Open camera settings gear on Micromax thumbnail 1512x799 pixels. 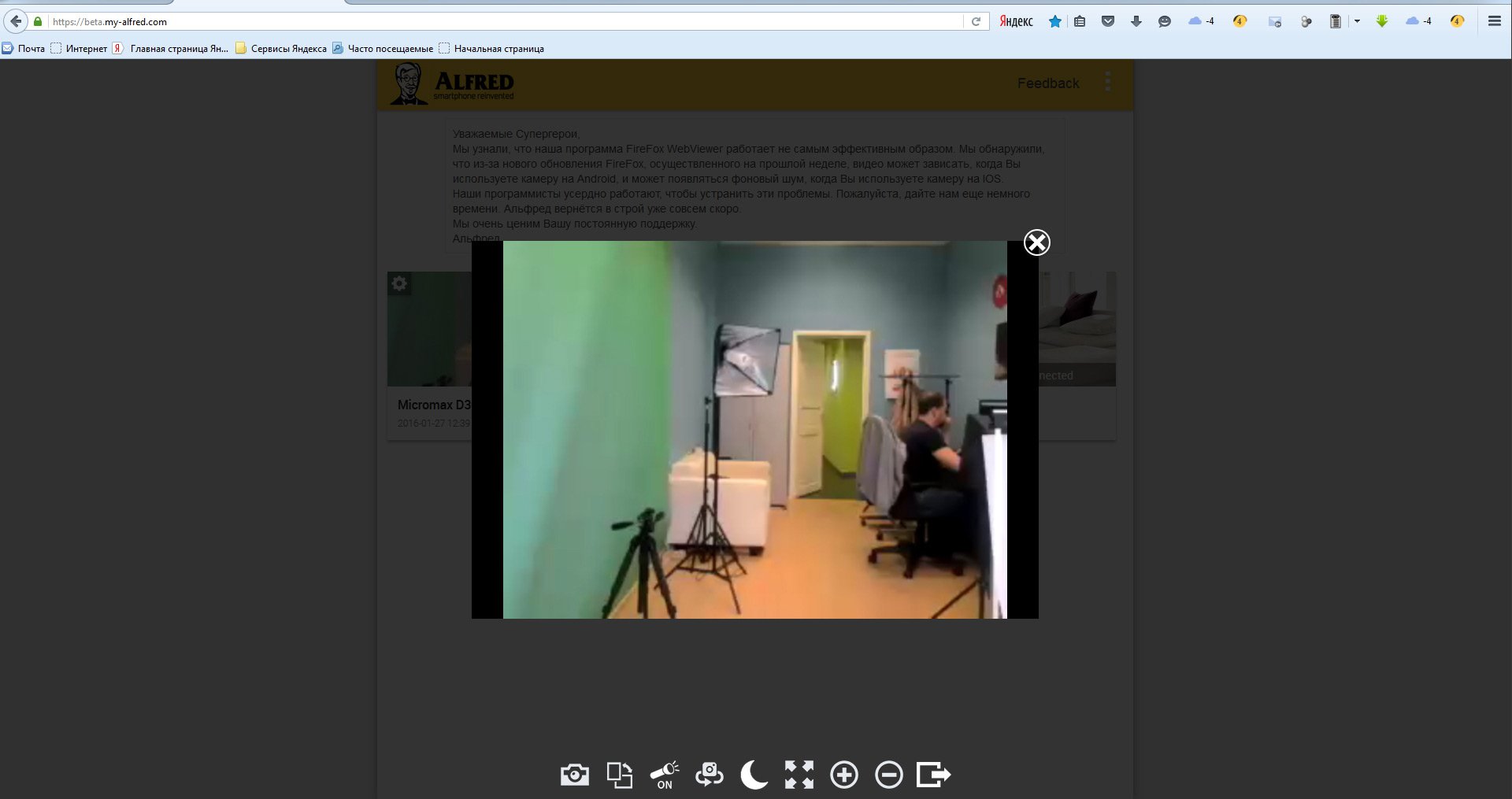click(400, 283)
